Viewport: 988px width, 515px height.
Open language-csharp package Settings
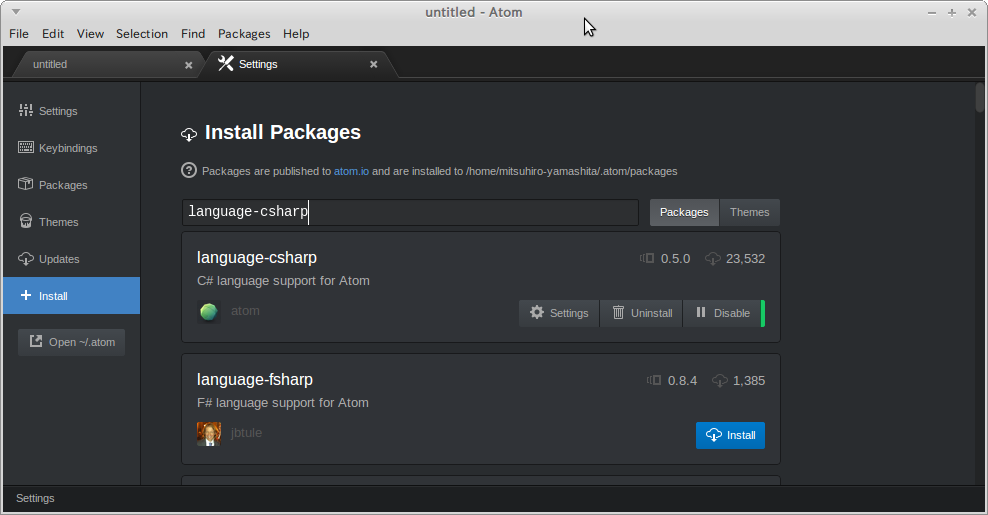pos(559,313)
